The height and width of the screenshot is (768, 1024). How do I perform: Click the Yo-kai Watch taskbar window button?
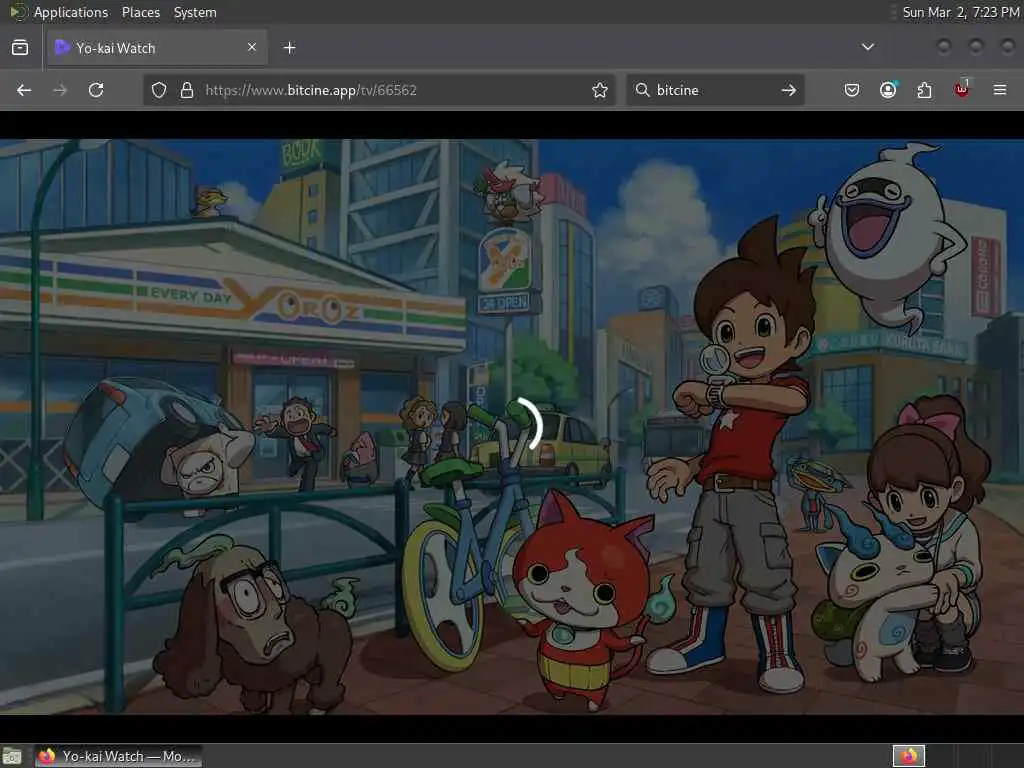(118, 756)
